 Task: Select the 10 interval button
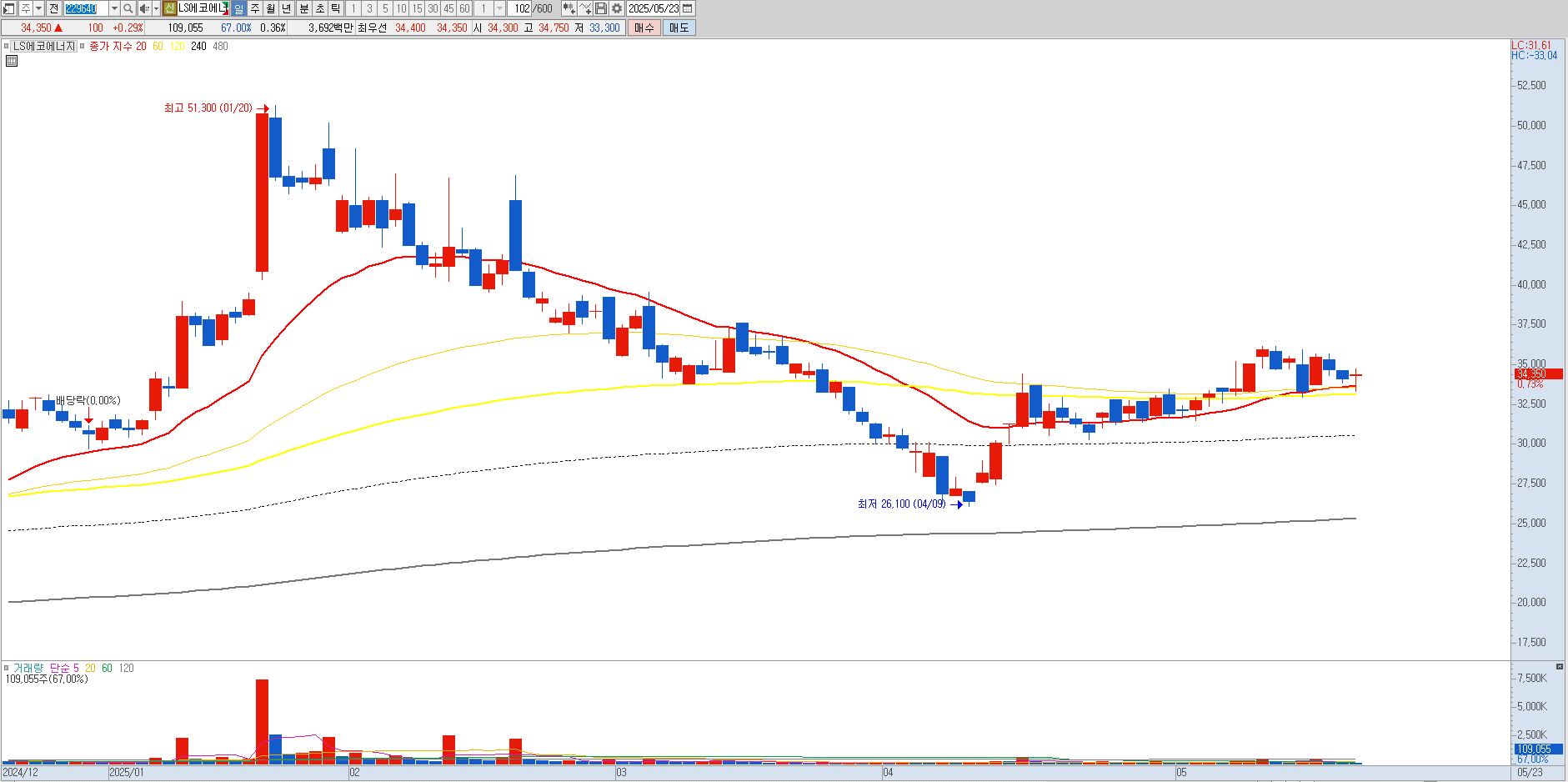click(x=401, y=8)
